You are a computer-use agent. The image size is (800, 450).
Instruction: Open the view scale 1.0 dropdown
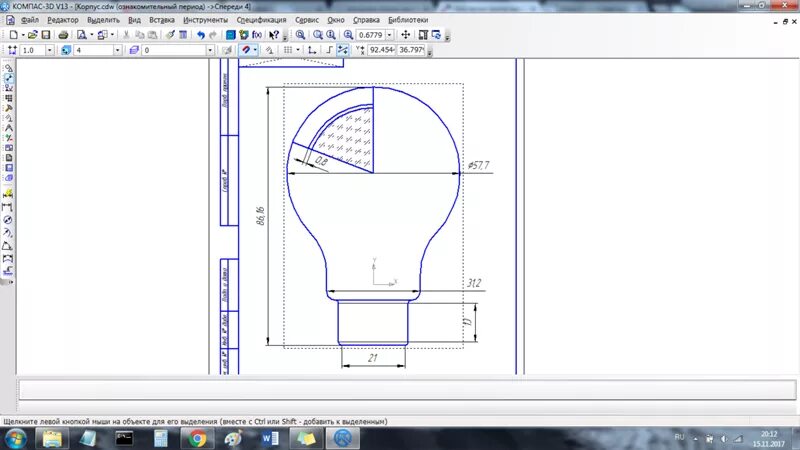pos(49,50)
